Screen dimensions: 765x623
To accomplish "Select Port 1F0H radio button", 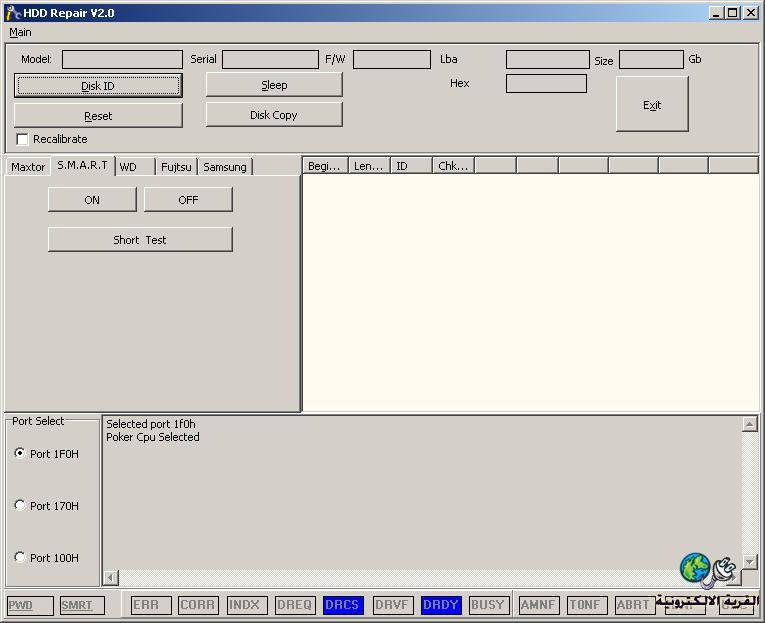I will pyautogui.click(x=20, y=453).
